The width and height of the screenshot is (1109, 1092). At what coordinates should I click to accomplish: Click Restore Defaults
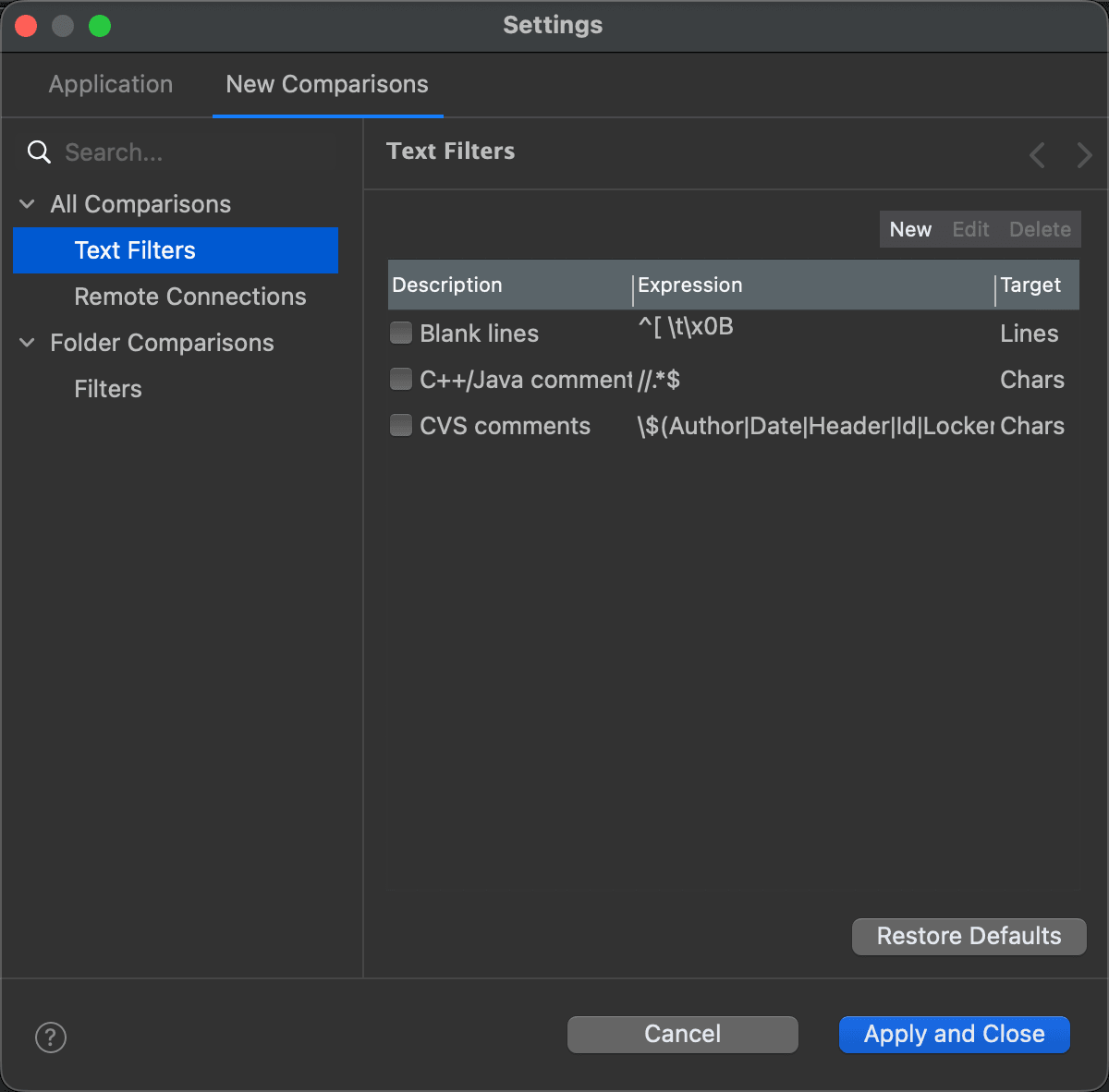(969, 936)
